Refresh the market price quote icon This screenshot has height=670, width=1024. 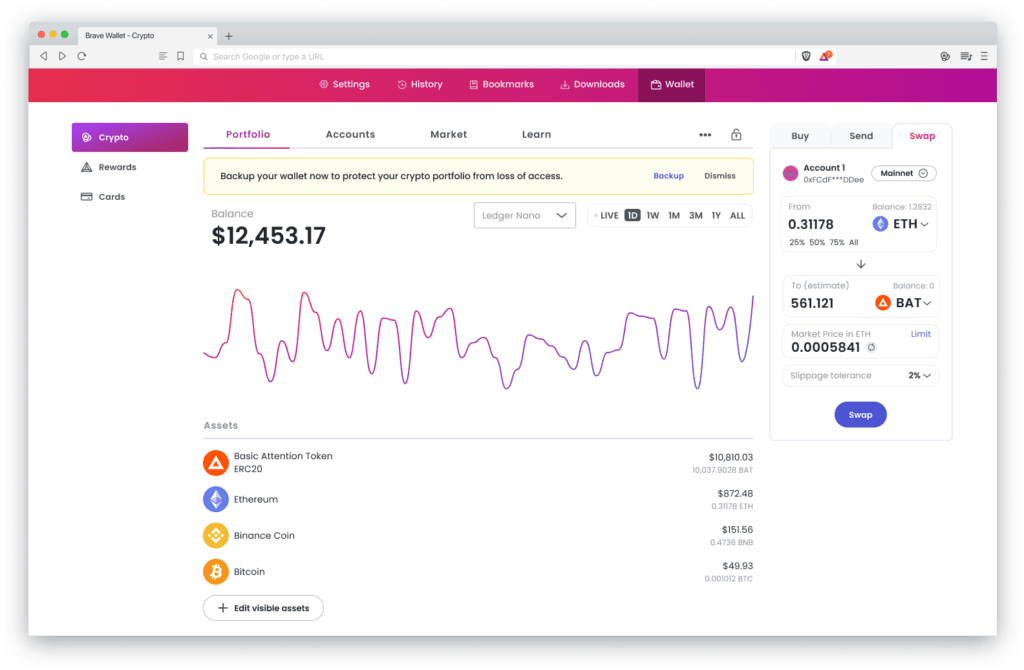pyautogui.click(x=871, y=347)
